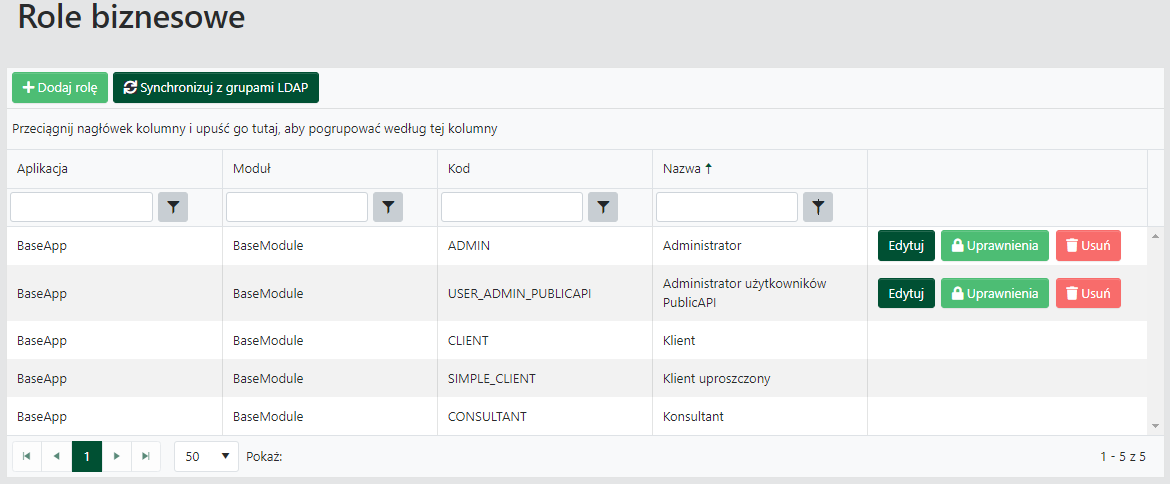The height and width of the screenshot is (484, 1170).
Task: Click the filter icon for Aplikacja column
Action: pyautogui.click(x=173, y=207)
